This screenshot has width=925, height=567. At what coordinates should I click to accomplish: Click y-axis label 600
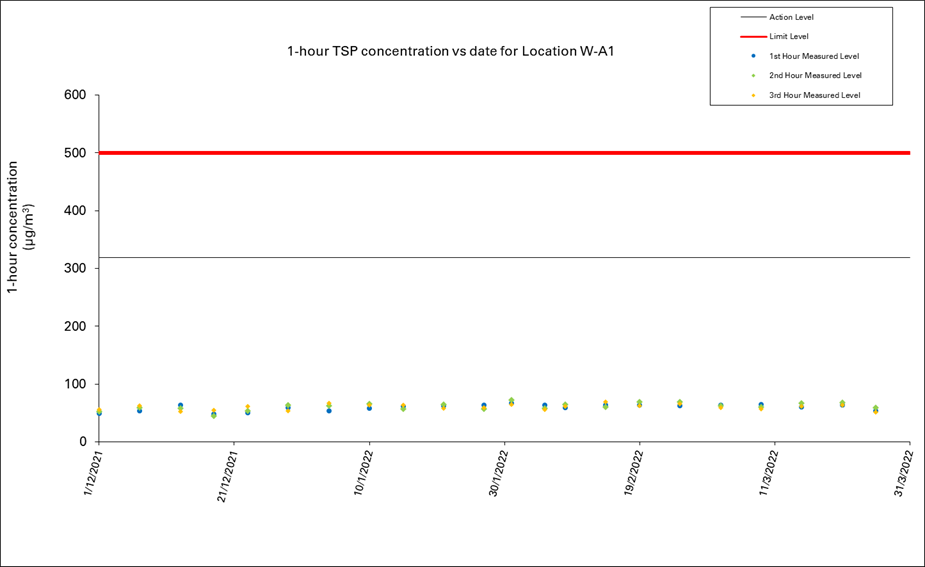click(75, 95)
